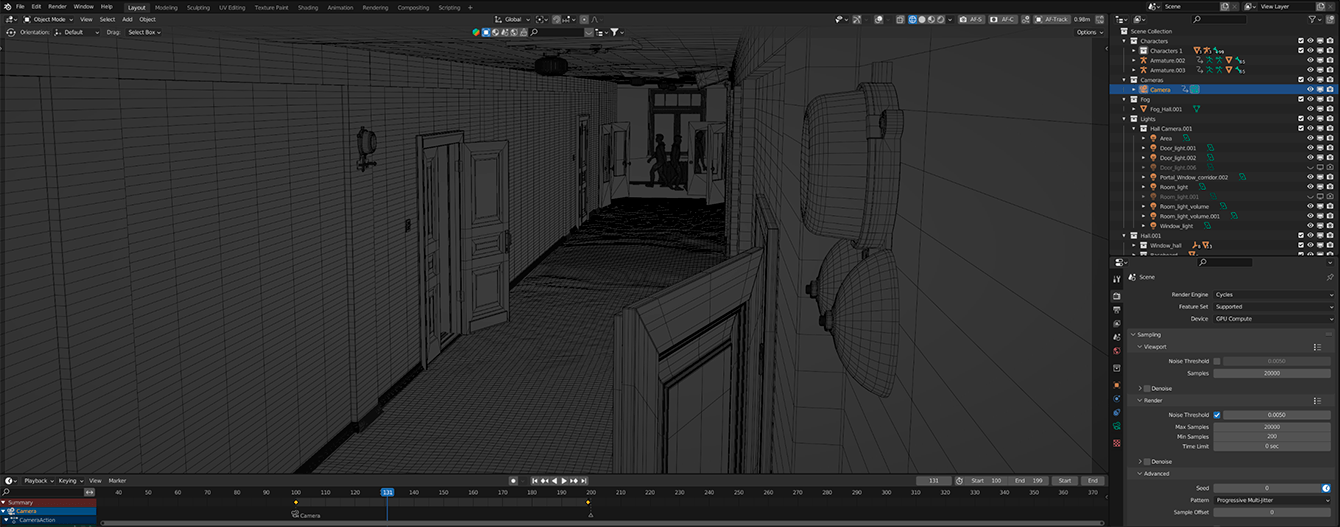This screenshot has width=1340, height=527.
Task: Expand the Render Denoise subpanel
Action: click(x=1140, y=462)
